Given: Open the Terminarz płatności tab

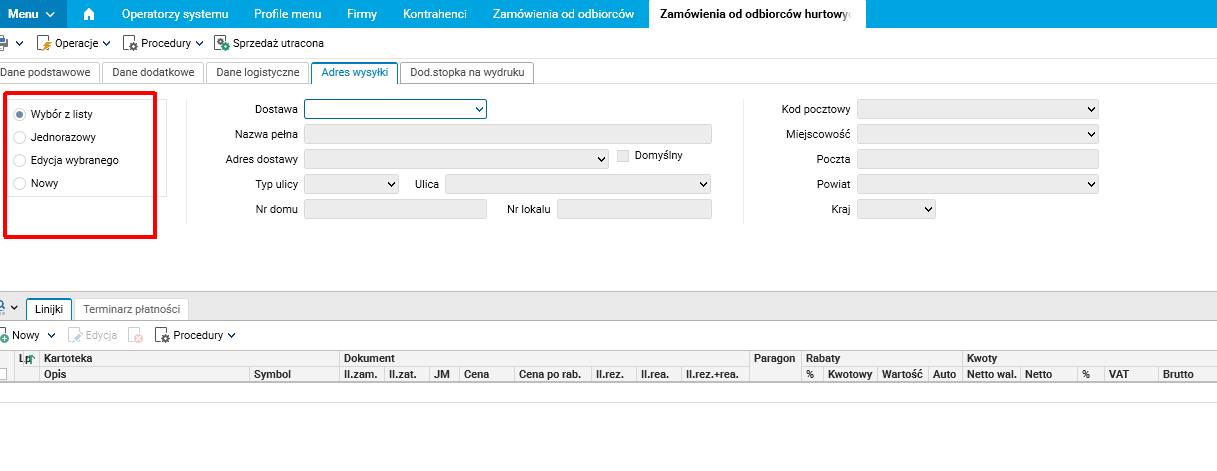Looking at the screenshot, I should click(x=133, y=310).
